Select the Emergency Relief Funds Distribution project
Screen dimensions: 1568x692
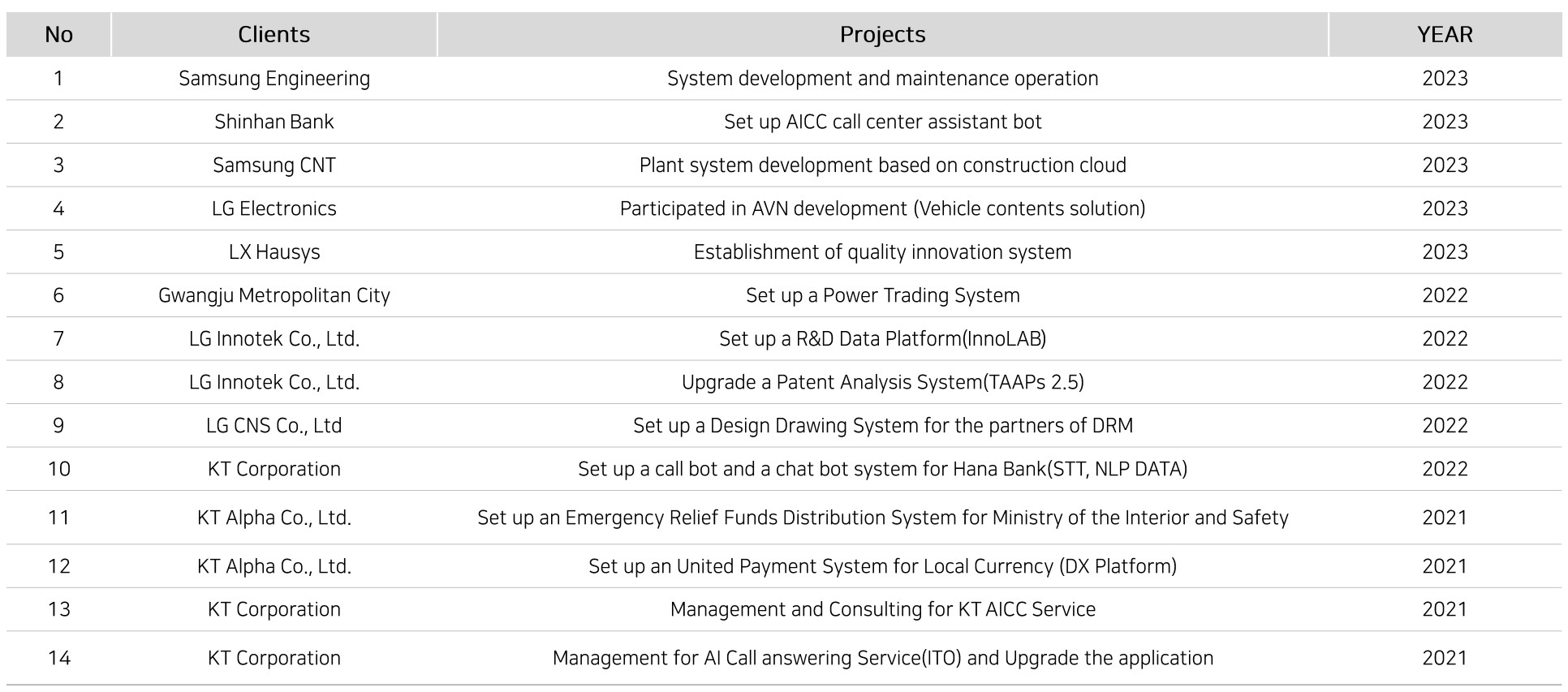(882, 518)
